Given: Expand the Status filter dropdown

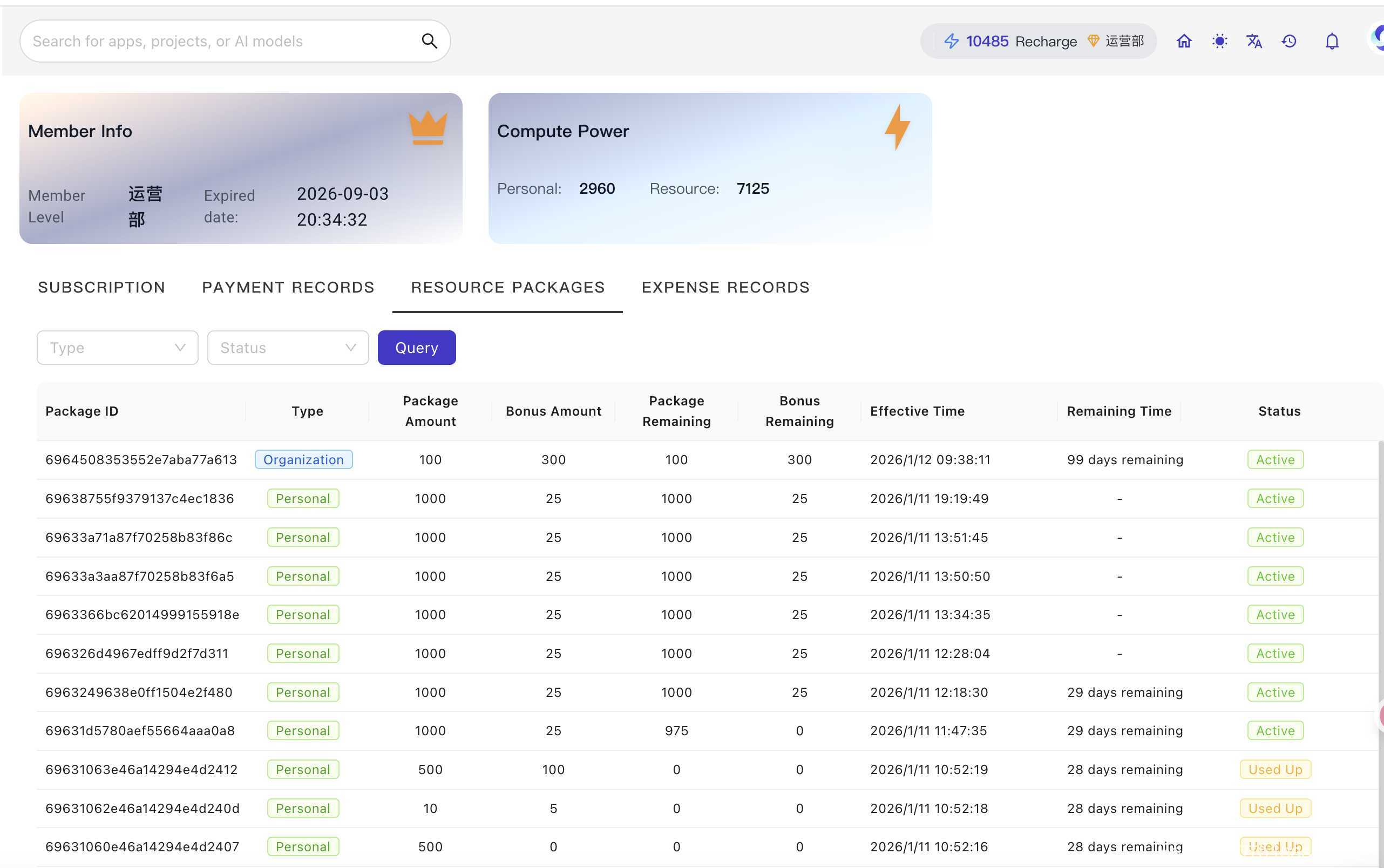Looking at the screenshot, I should (x=288, y=347).
